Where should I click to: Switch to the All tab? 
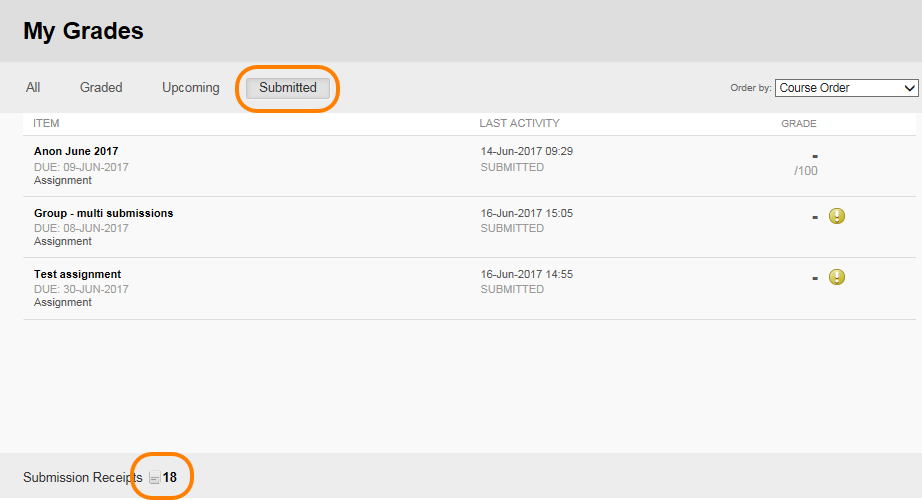pyautogui.click(x=33, y=88)
